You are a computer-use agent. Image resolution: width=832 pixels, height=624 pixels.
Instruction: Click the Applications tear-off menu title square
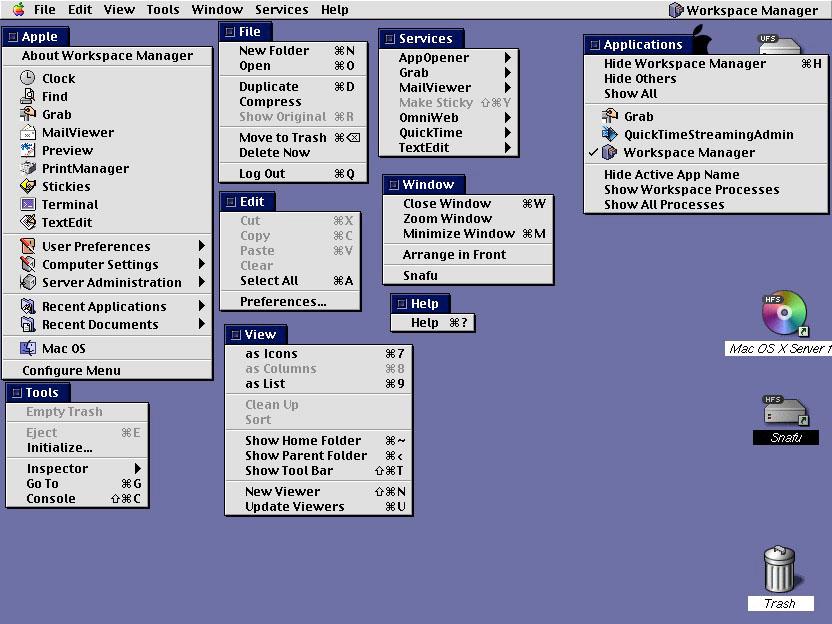point(595,45)
